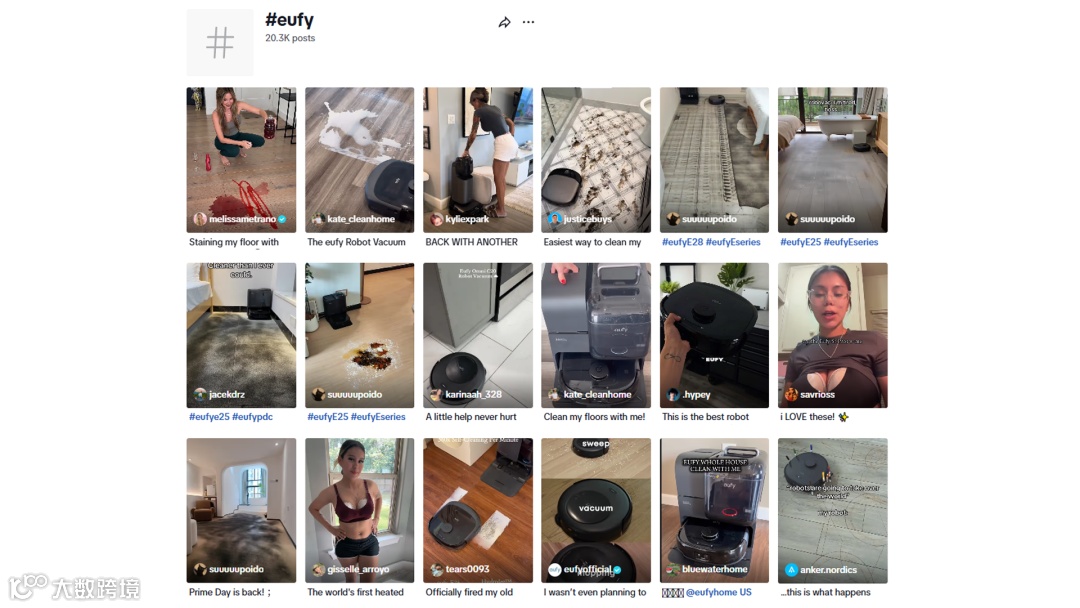Open tears0093 'Officially fired my old' video
This screenshot has width=1080, height=608.
point(478,510)
